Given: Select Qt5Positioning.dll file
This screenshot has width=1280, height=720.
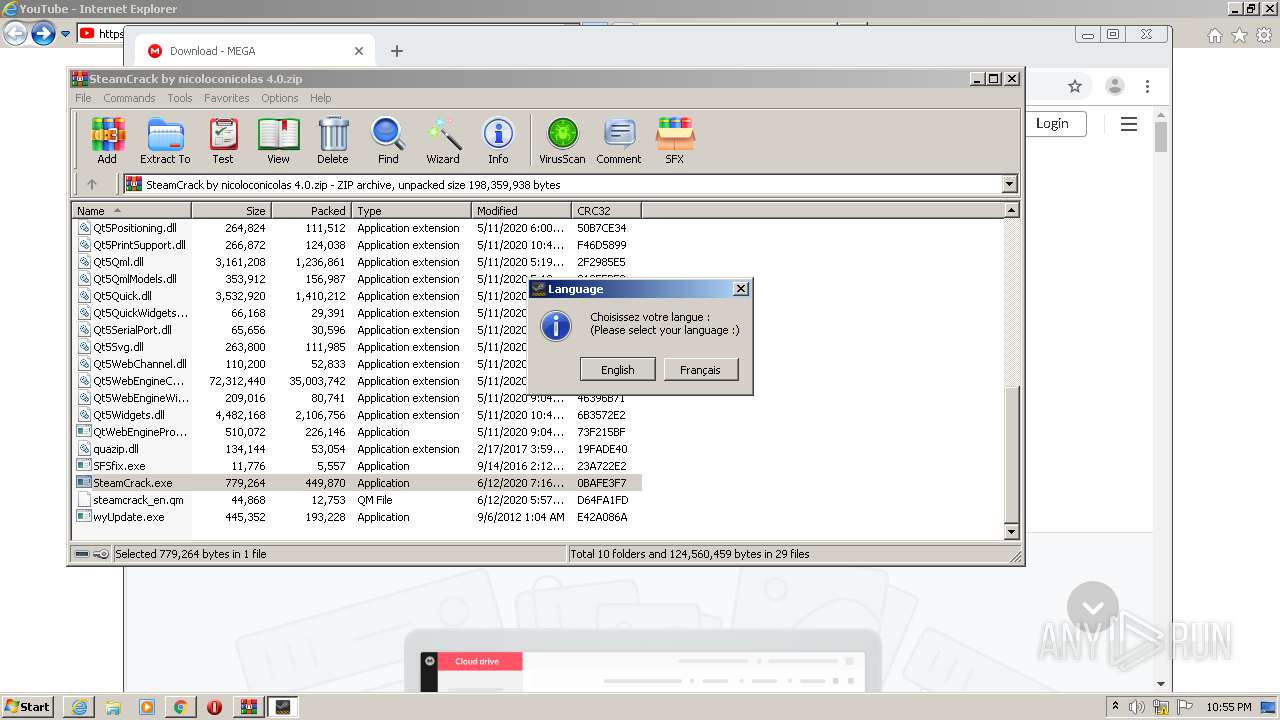Looking at the screenshot, I should [135, 228].
